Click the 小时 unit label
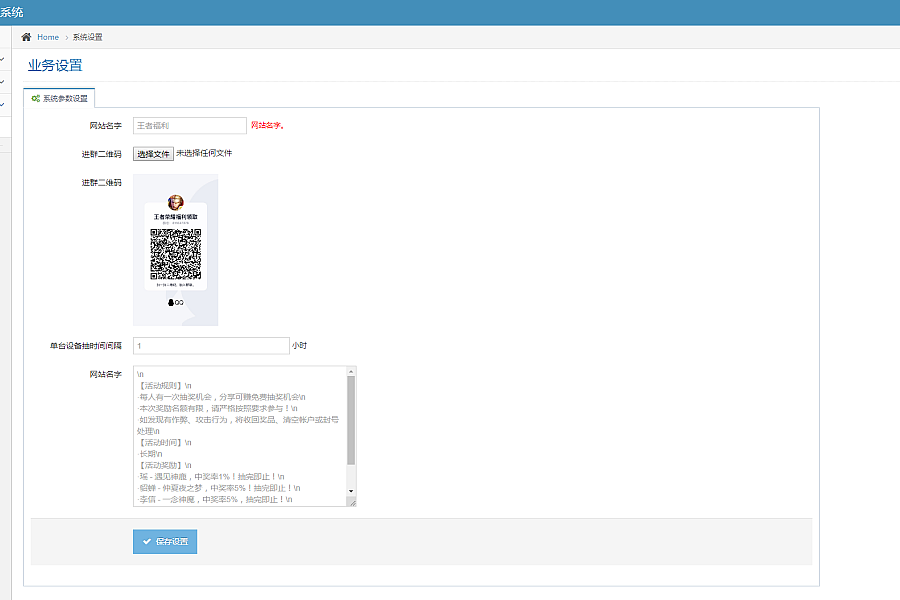 [x=299, y=346]
